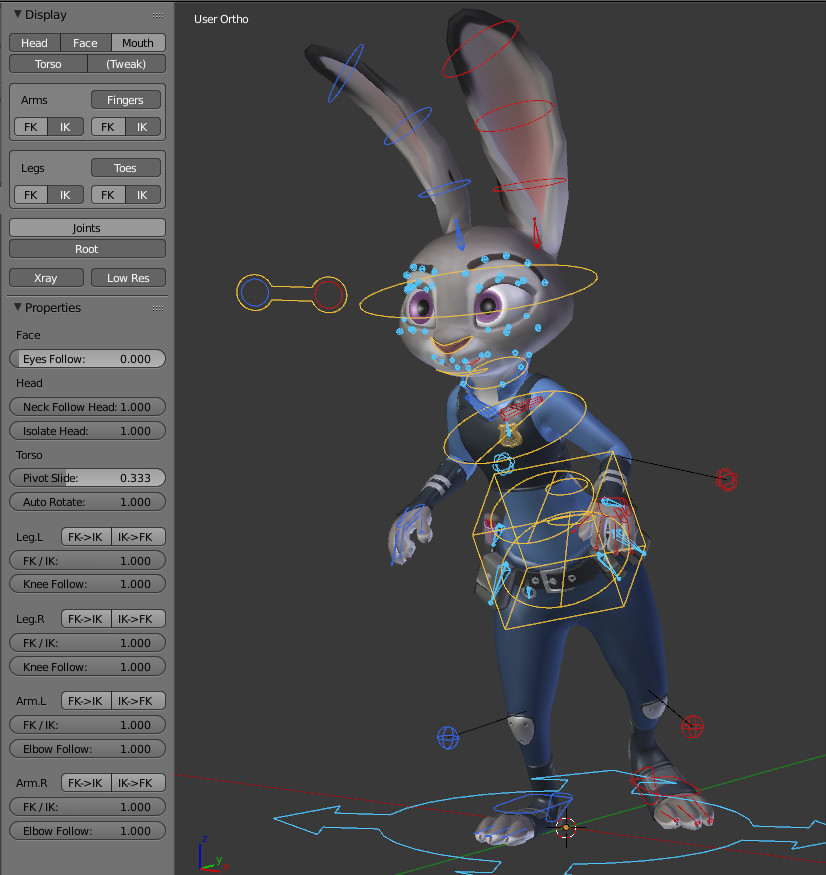Click the Arm.R FK / IK slider
This screenshot has height=875, width=826.
[x=87, y=807]
